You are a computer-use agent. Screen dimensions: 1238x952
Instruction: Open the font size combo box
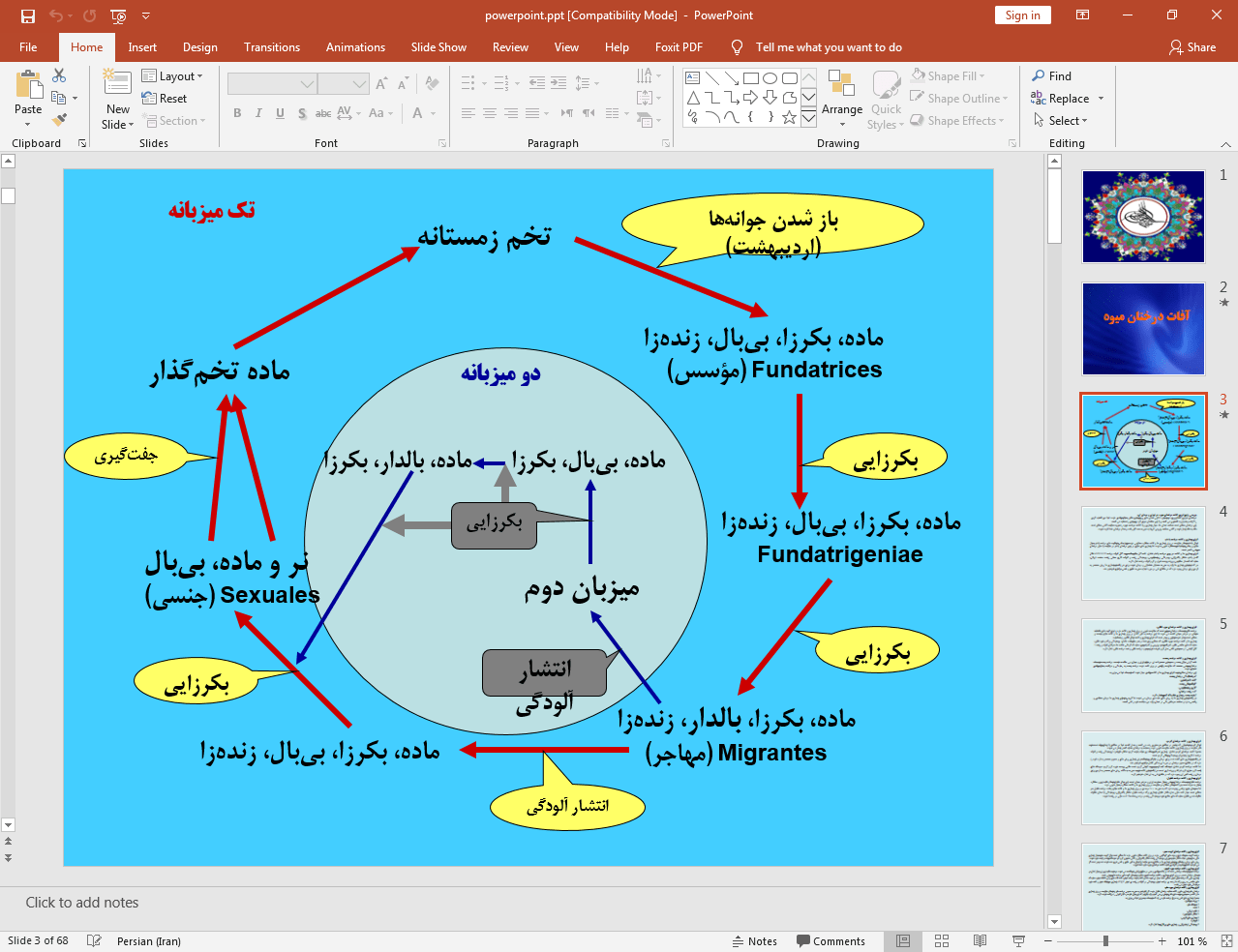tap(344, 84)
